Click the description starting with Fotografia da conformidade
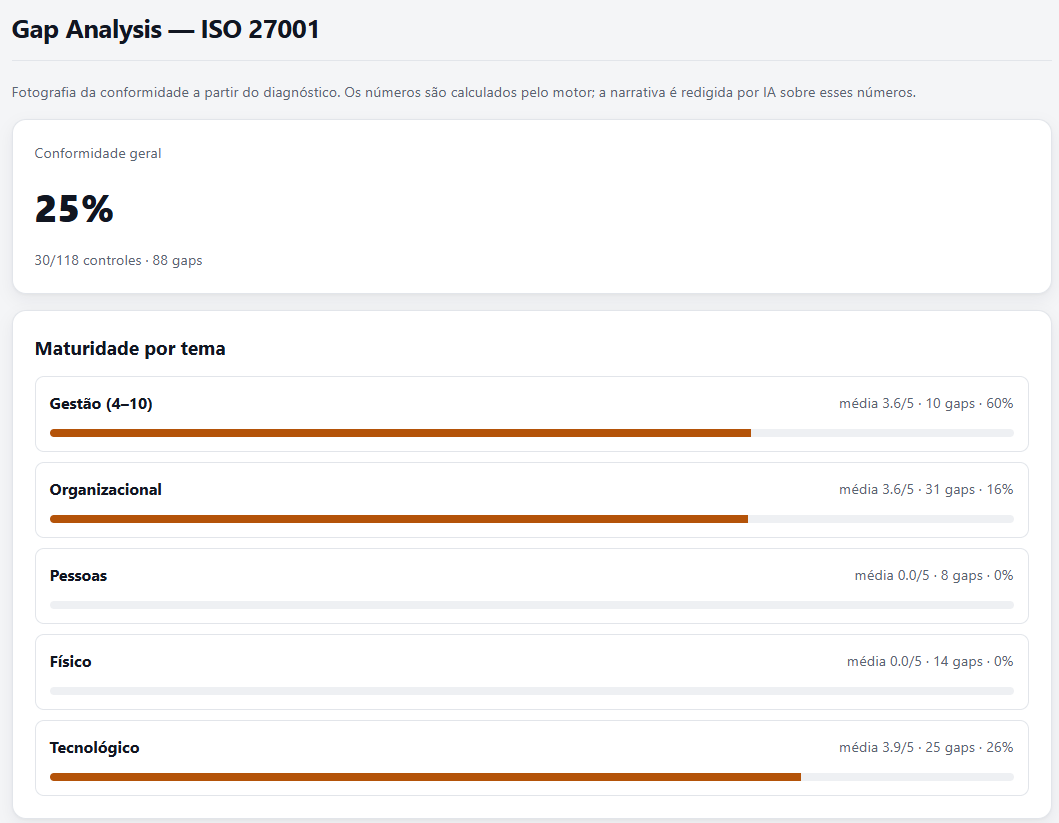The width and height of the screenshot is (1059, 823). point(463,92)
